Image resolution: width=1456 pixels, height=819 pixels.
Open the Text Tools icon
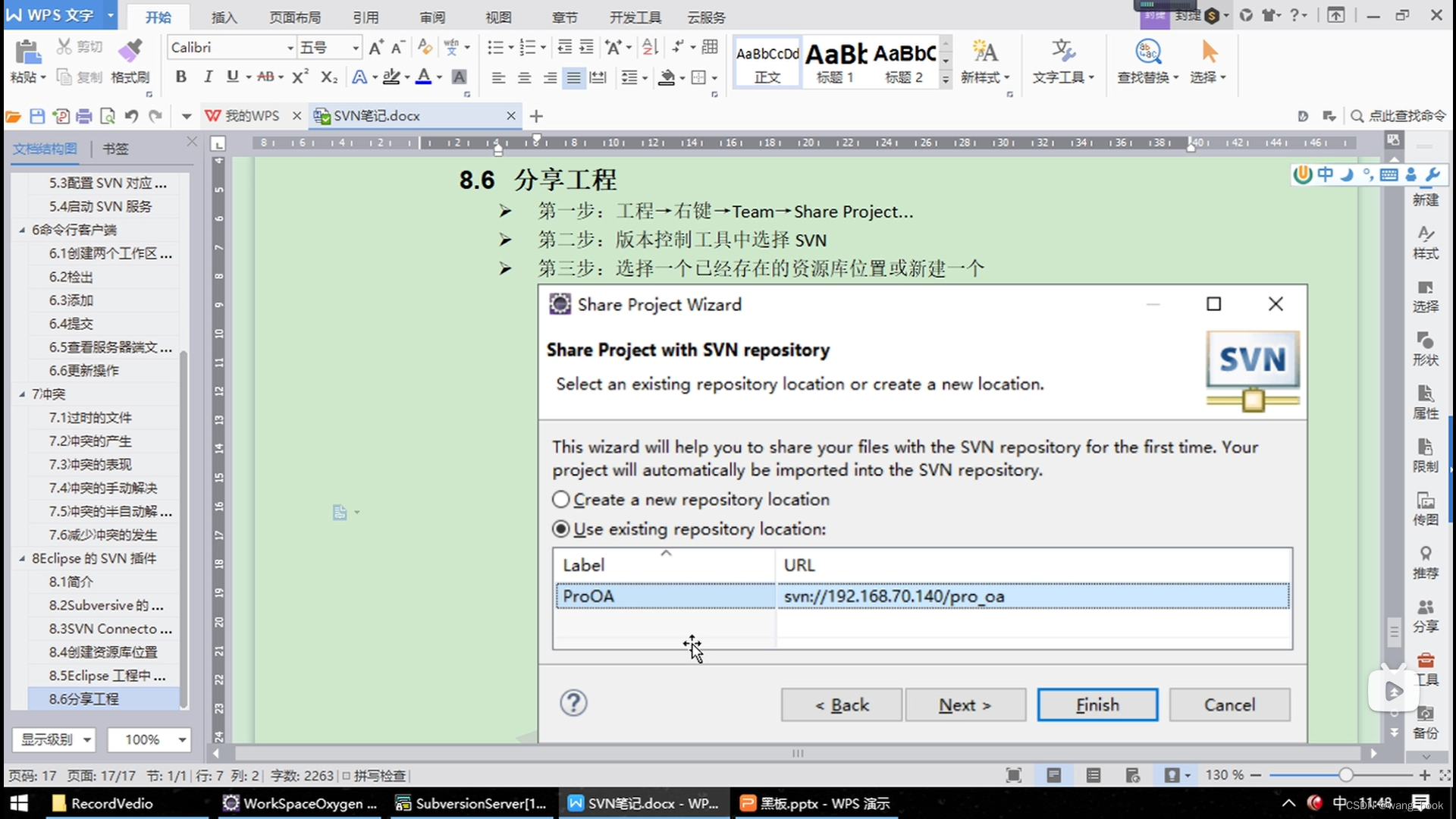pyautogui.click(x=1063, y=52)
